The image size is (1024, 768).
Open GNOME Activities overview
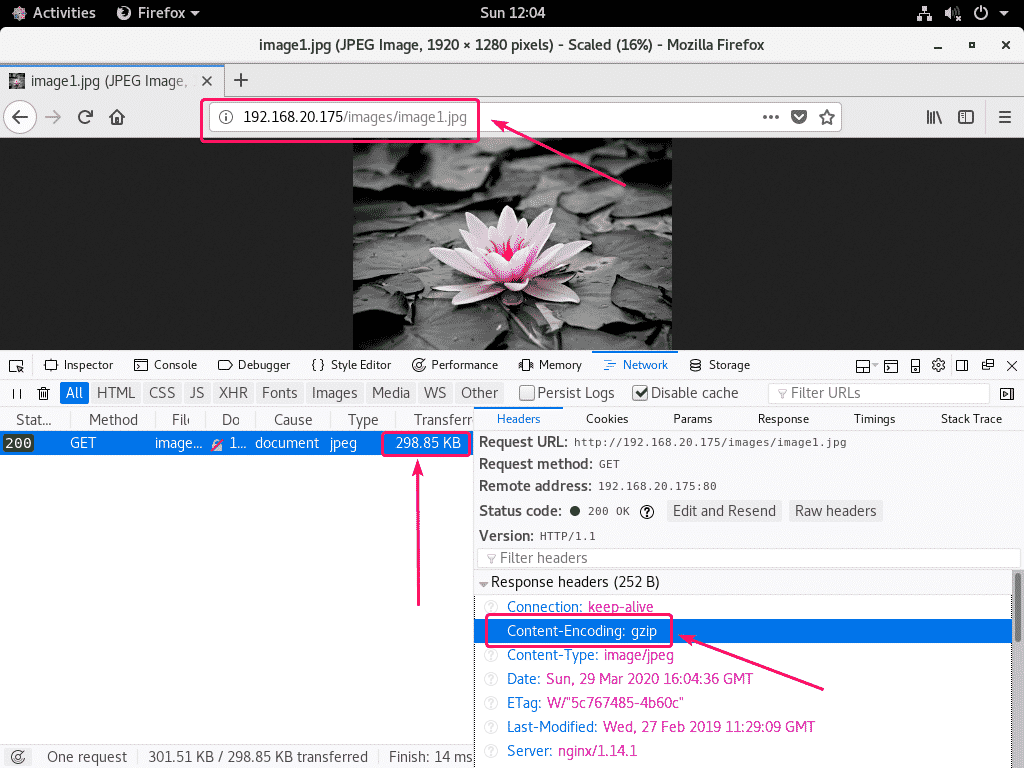click(x=55, y=13)
